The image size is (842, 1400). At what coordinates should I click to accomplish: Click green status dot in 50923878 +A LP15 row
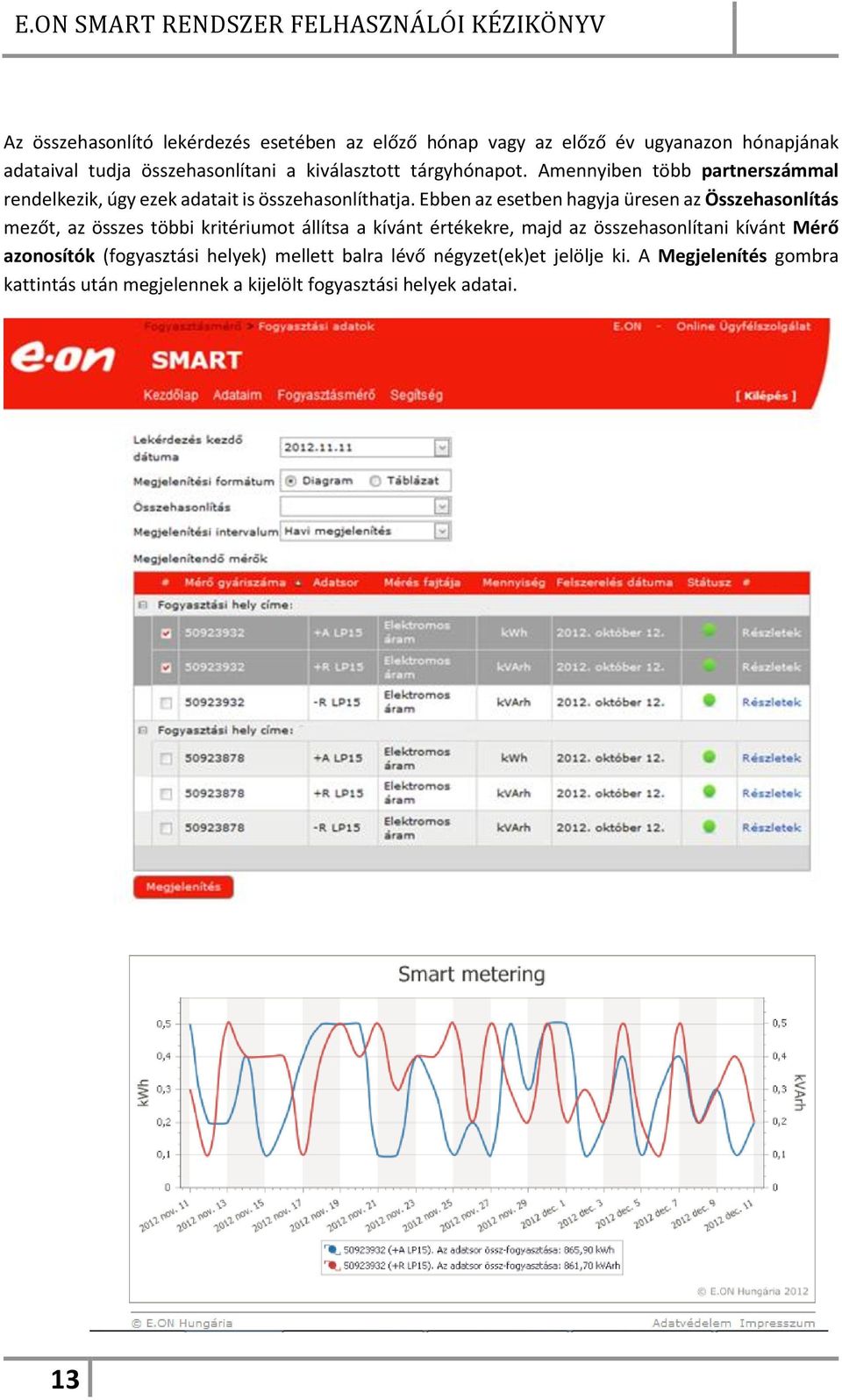(709, 756)
